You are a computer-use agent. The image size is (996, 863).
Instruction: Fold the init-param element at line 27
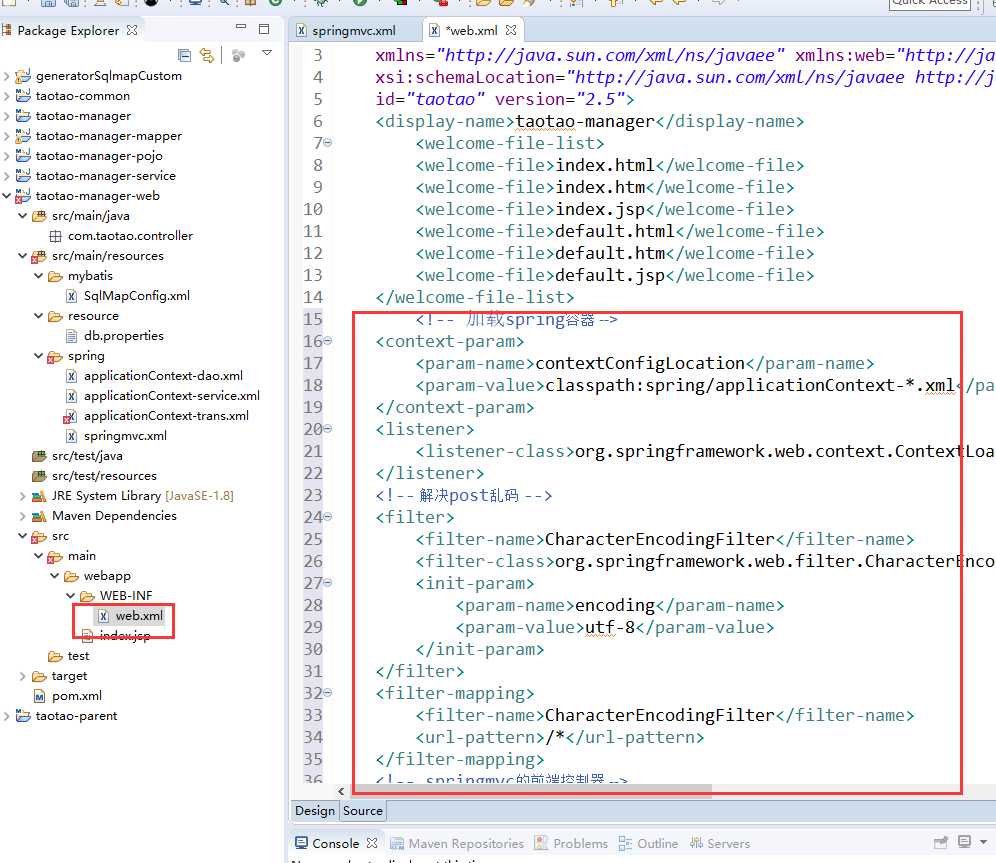click(x=328, y=583)
